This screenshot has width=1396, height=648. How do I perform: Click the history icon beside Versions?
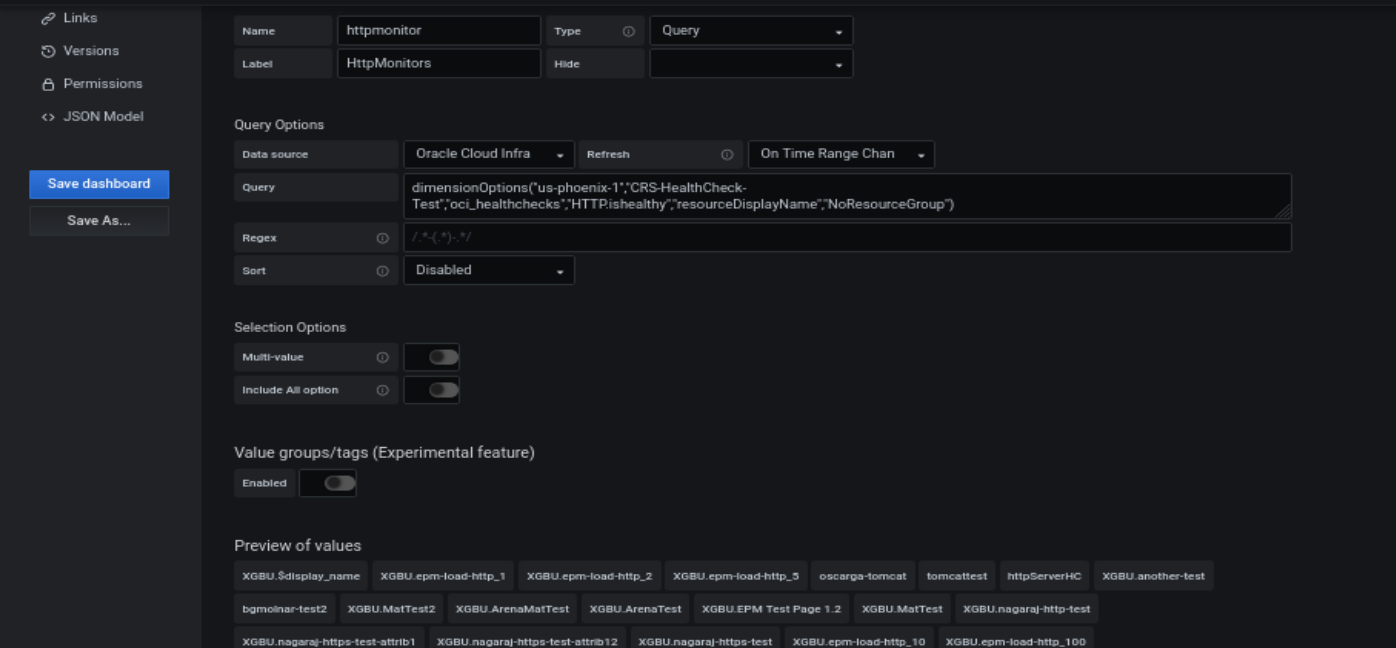click(48, 50)
